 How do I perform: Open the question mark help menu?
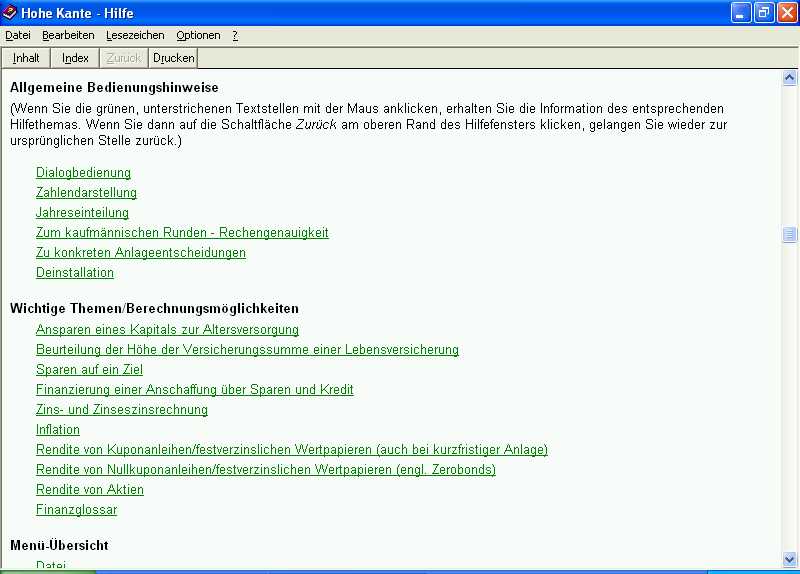[235, 35]
